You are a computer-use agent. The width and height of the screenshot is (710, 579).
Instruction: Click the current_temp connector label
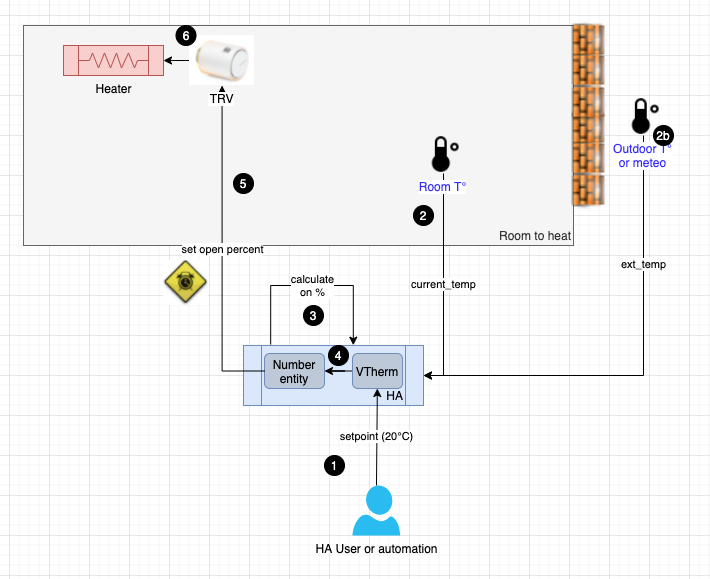click(x=443, y=285)
